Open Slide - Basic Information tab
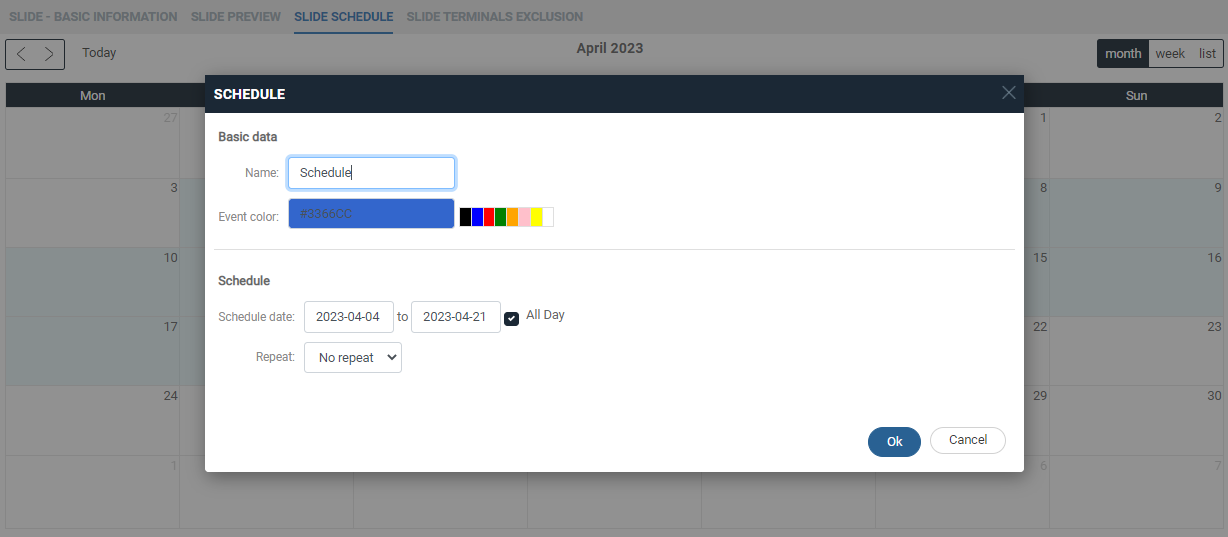Screen dimensions: 1228x537 pos(93,17)
